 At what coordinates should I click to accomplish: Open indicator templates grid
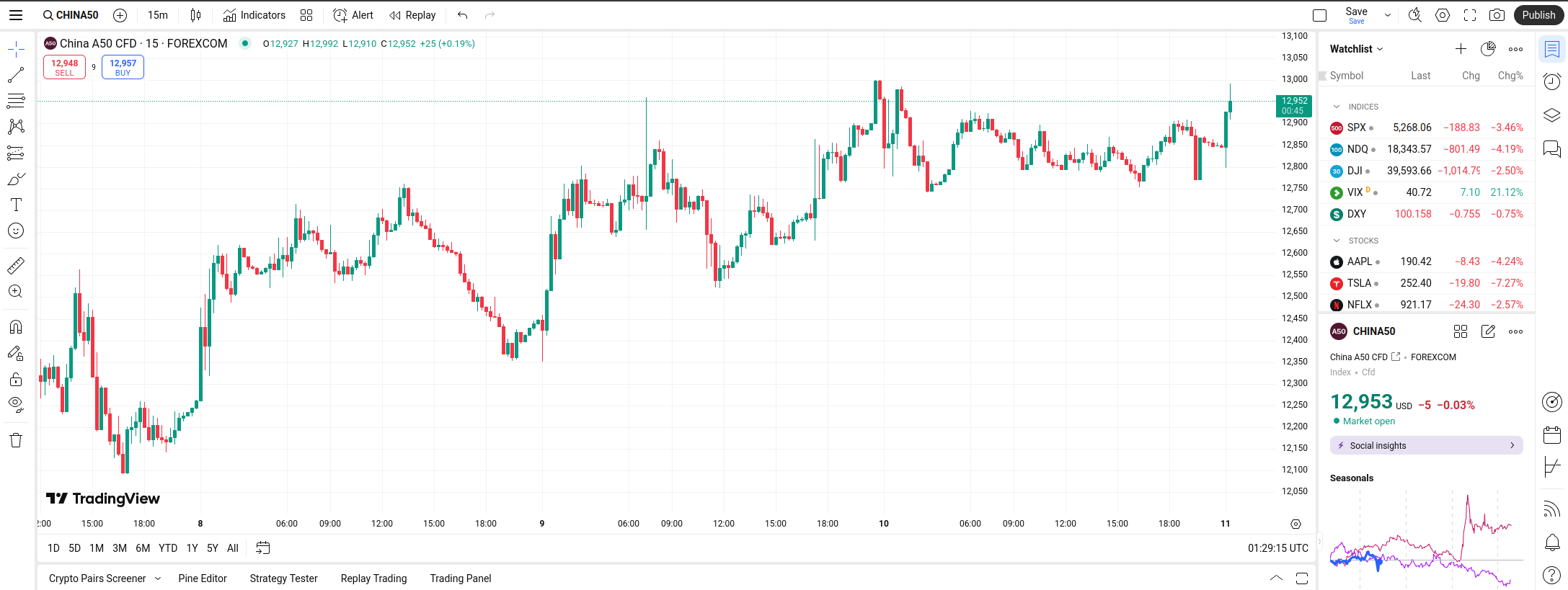coord(306,15)
